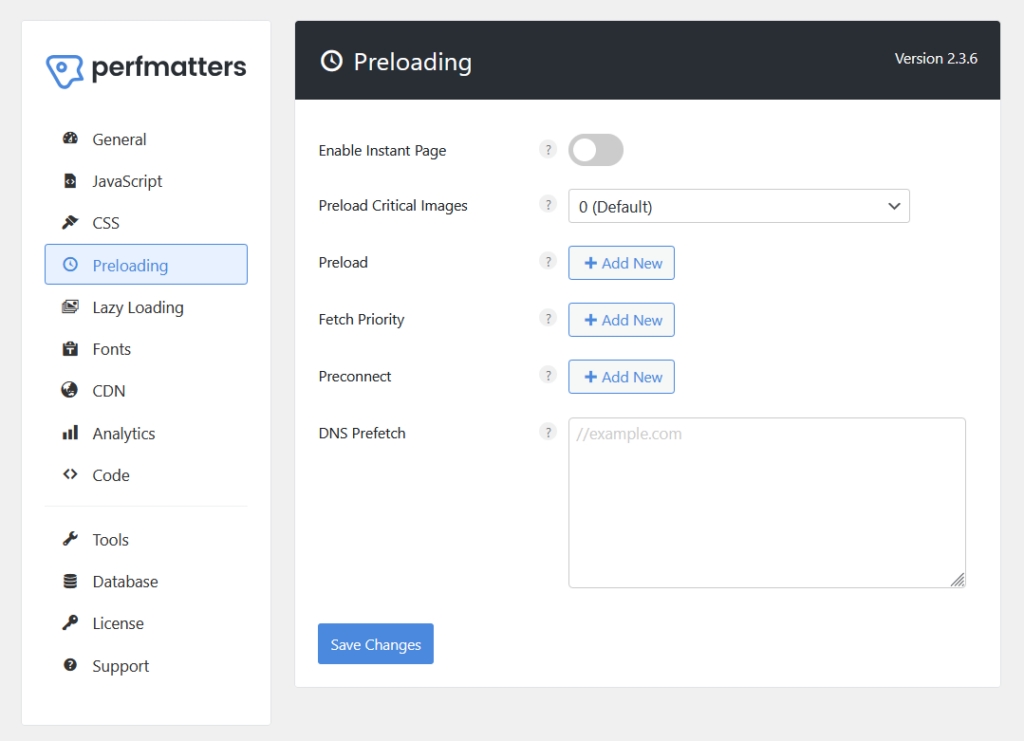Add new Preload entry

click(621, 263)
